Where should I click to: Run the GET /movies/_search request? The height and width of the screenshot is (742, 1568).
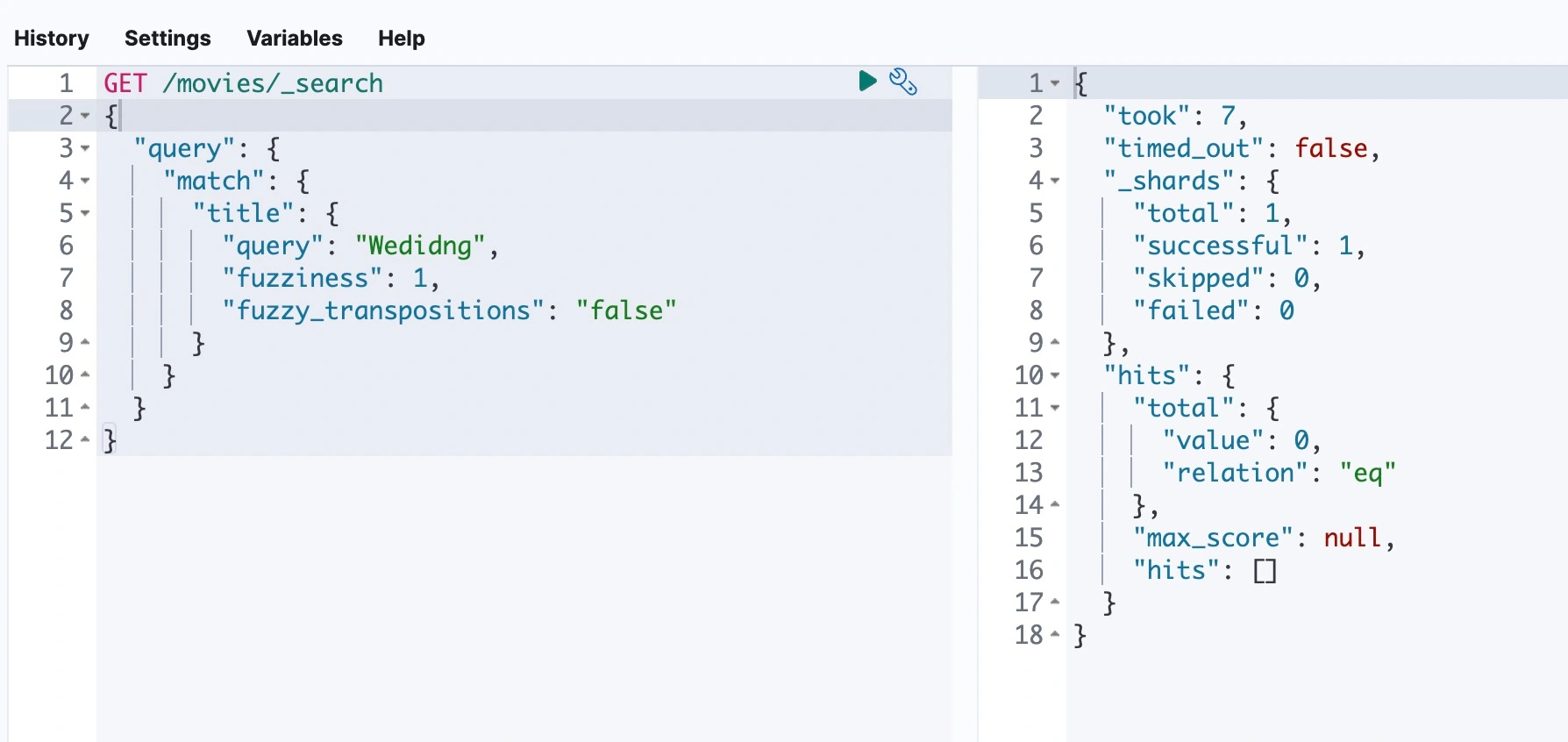pos(867,82)
